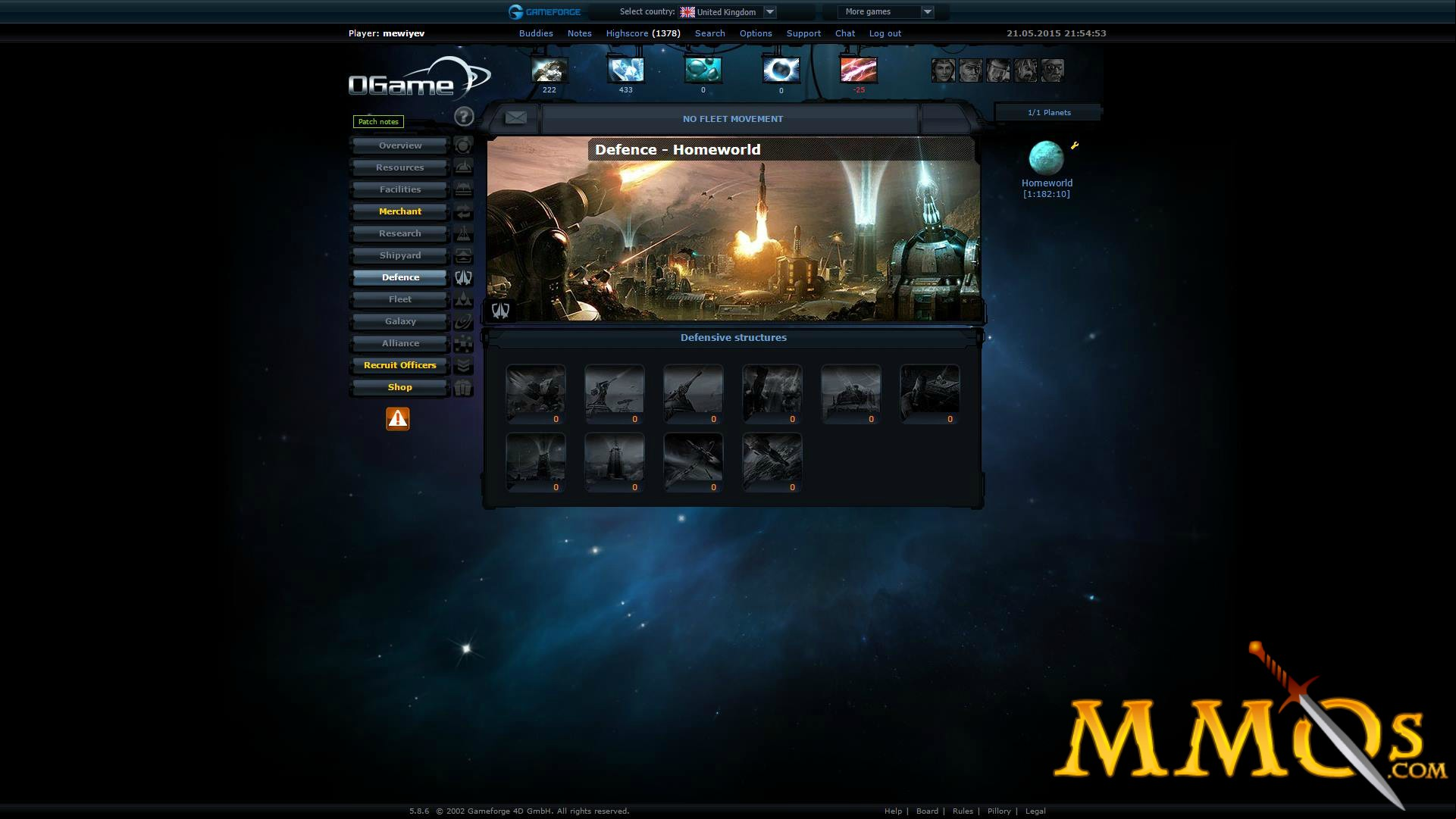The height and width of the screenshot is (819, 1456).
Task: Select the Rocket Launcher defence thumbnail
Action: point(536,393)
